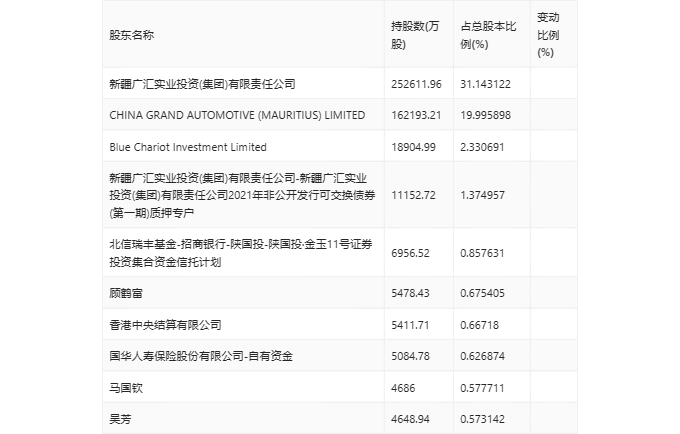This screenshot has width=680, height=434.
Task: Click the value 11152.72
Action: tap(413, 196)
